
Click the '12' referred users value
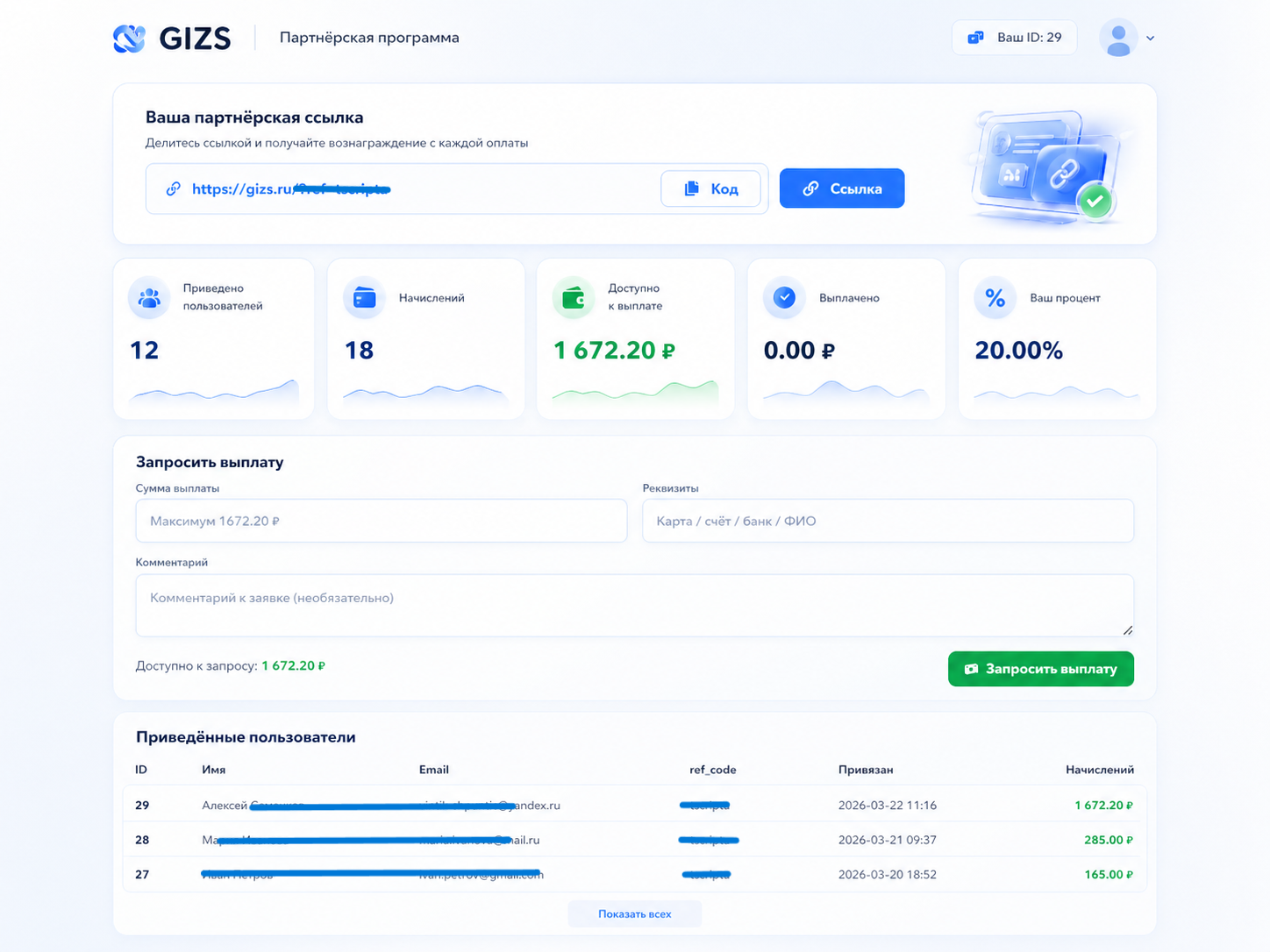(145, 351)
